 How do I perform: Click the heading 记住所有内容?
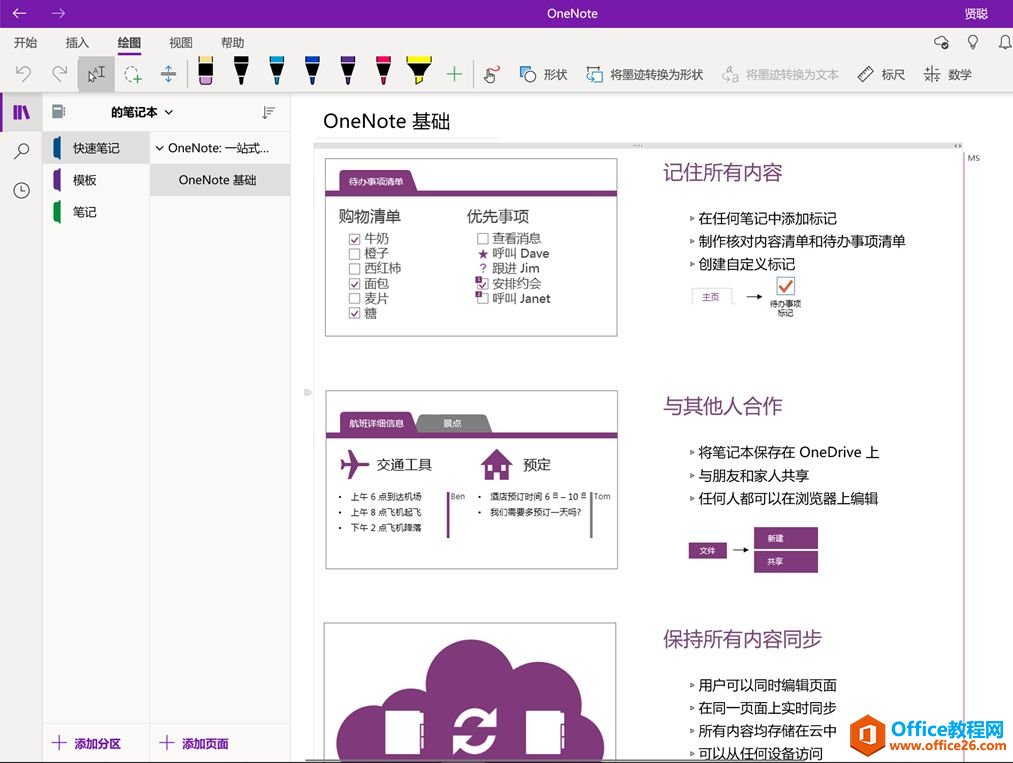722,172
